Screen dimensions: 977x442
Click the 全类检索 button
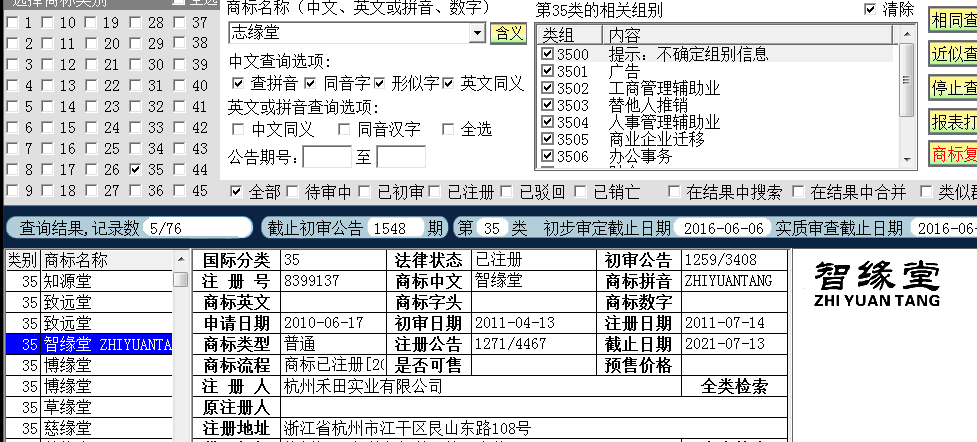tap(735, 387)
